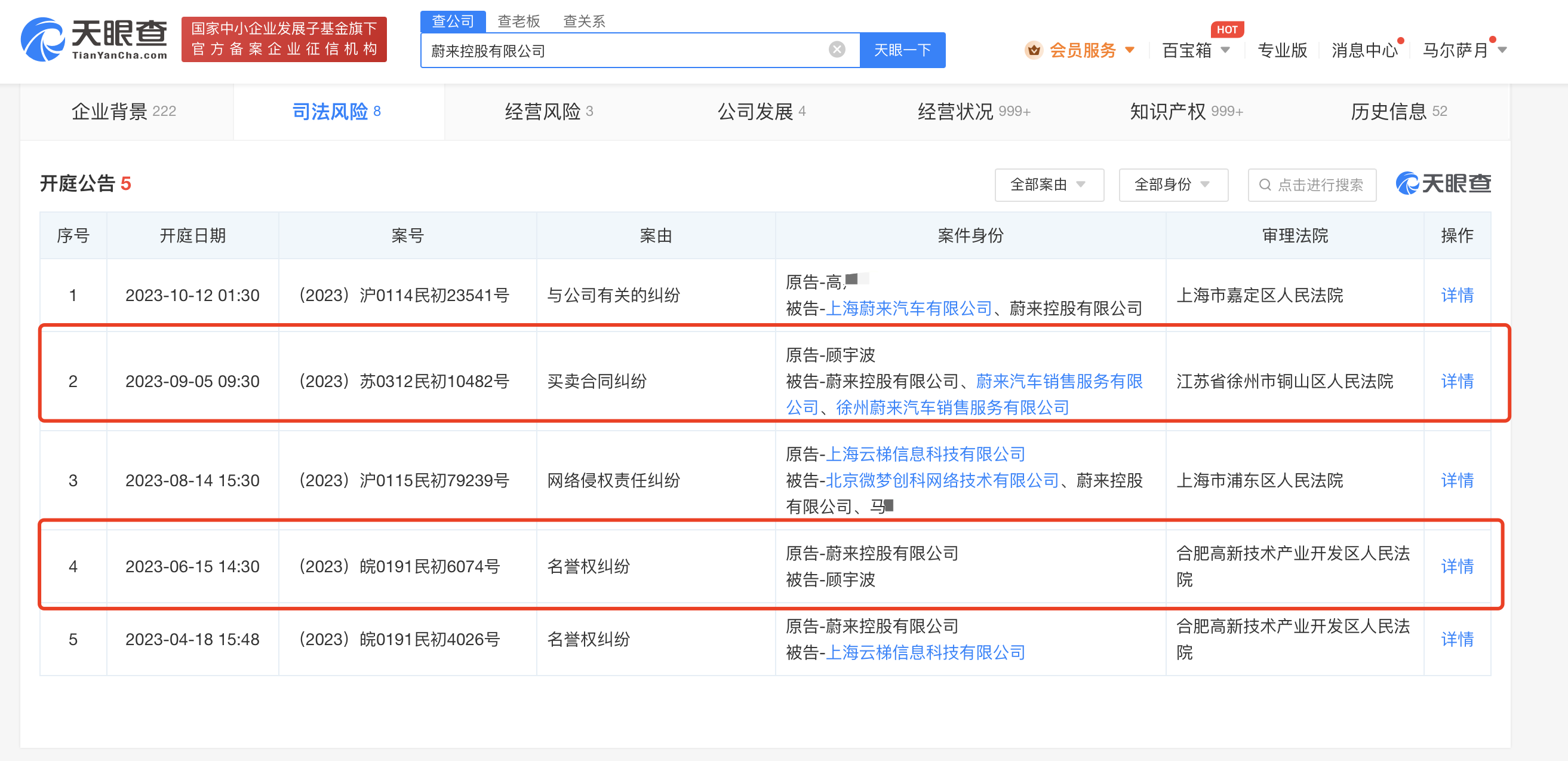Click the red 官方备案企业征信机构 banner

coord(284,39)
